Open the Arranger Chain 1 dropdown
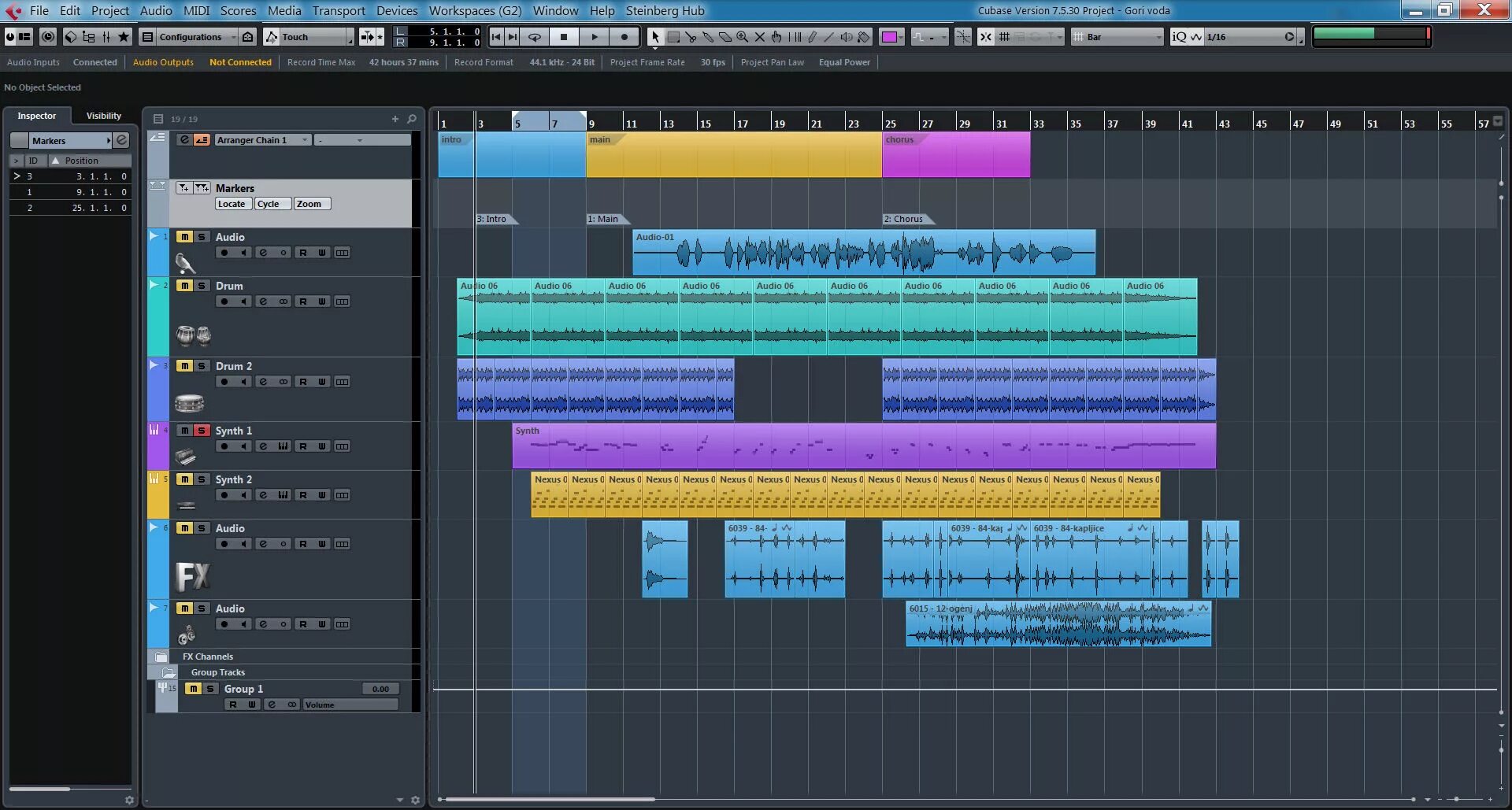Screen dimensions: 1512x810 pos(261,140)
